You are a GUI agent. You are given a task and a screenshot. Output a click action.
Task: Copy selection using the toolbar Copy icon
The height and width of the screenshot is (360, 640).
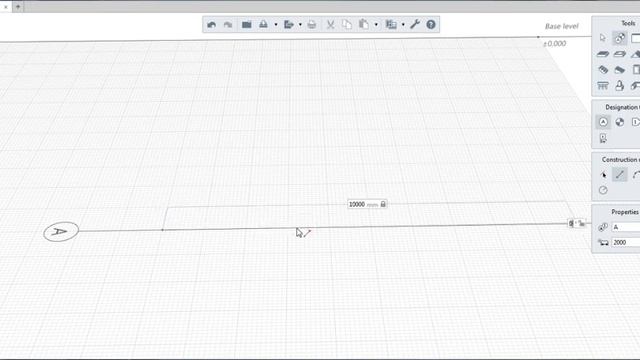(x=347, y=25)
